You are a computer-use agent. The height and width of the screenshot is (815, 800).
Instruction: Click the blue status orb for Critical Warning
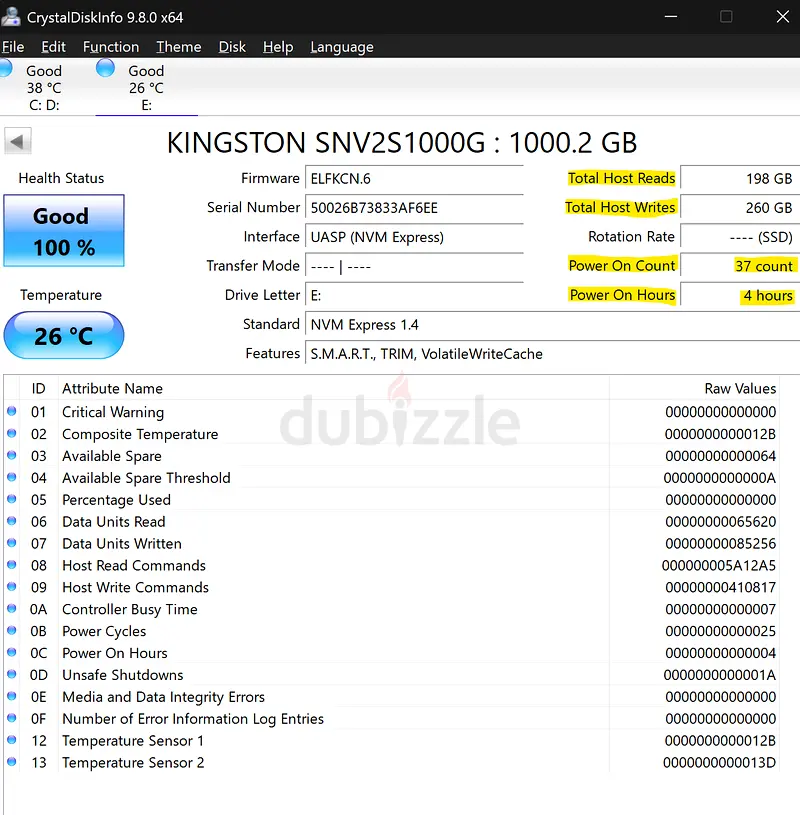pyautogui.click(x=12, y=412)
